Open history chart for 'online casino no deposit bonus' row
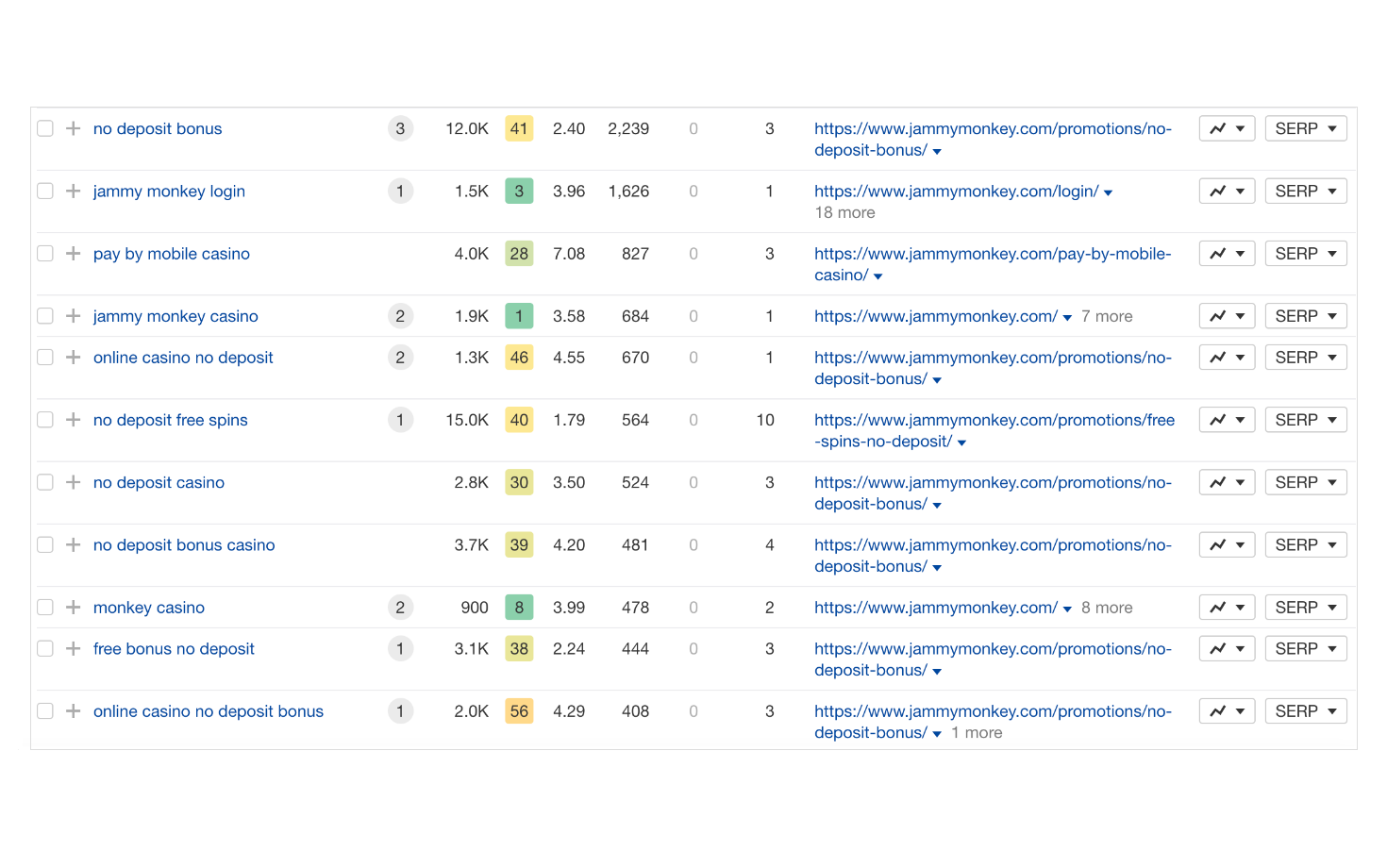This screenshot has width=1387, height=868. (1227, 711)
